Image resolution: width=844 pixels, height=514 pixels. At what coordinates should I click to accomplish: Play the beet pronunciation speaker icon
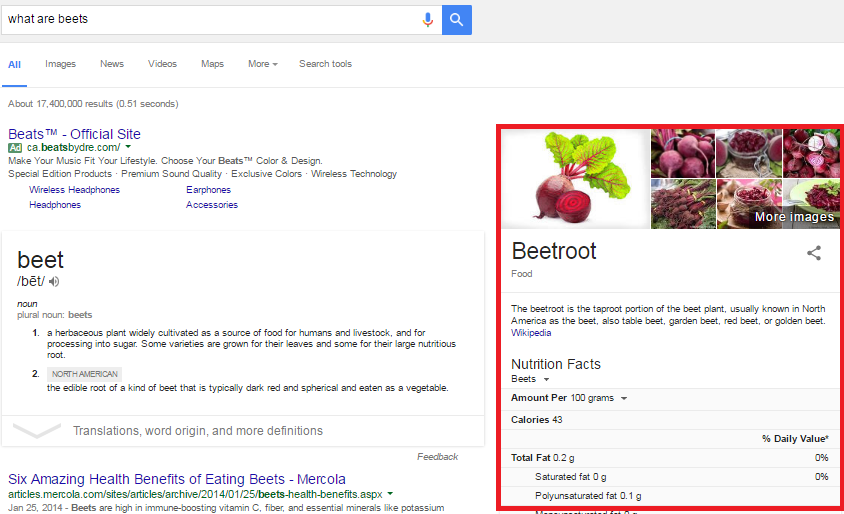point(54,281)
